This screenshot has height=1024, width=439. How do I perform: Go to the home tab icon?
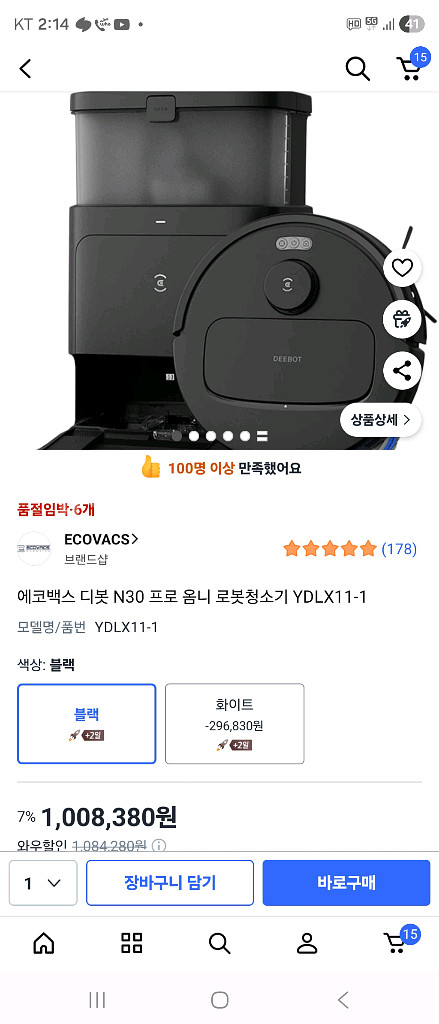pos(44,943)
